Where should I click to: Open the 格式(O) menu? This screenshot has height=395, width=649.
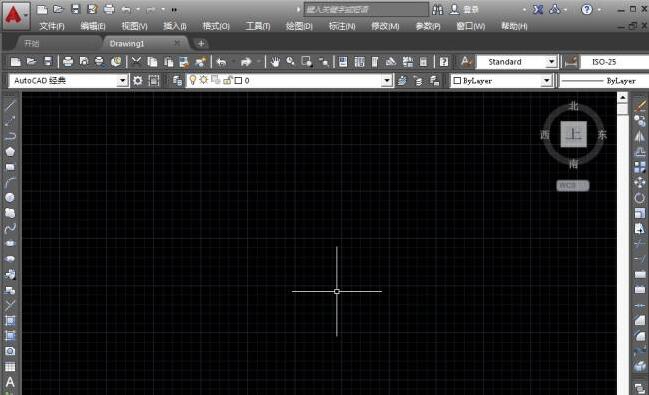point(216,26)
